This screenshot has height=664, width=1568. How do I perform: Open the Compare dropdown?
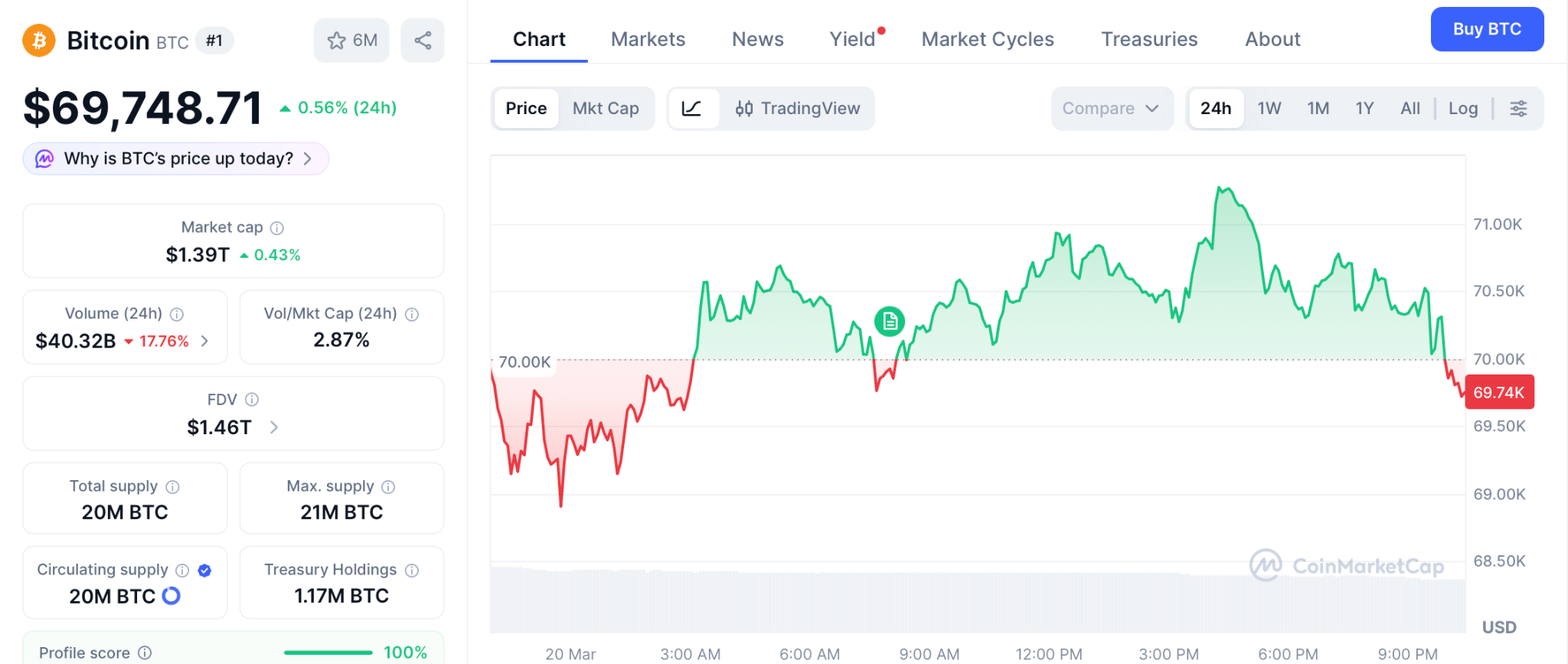pos(1110,109)
